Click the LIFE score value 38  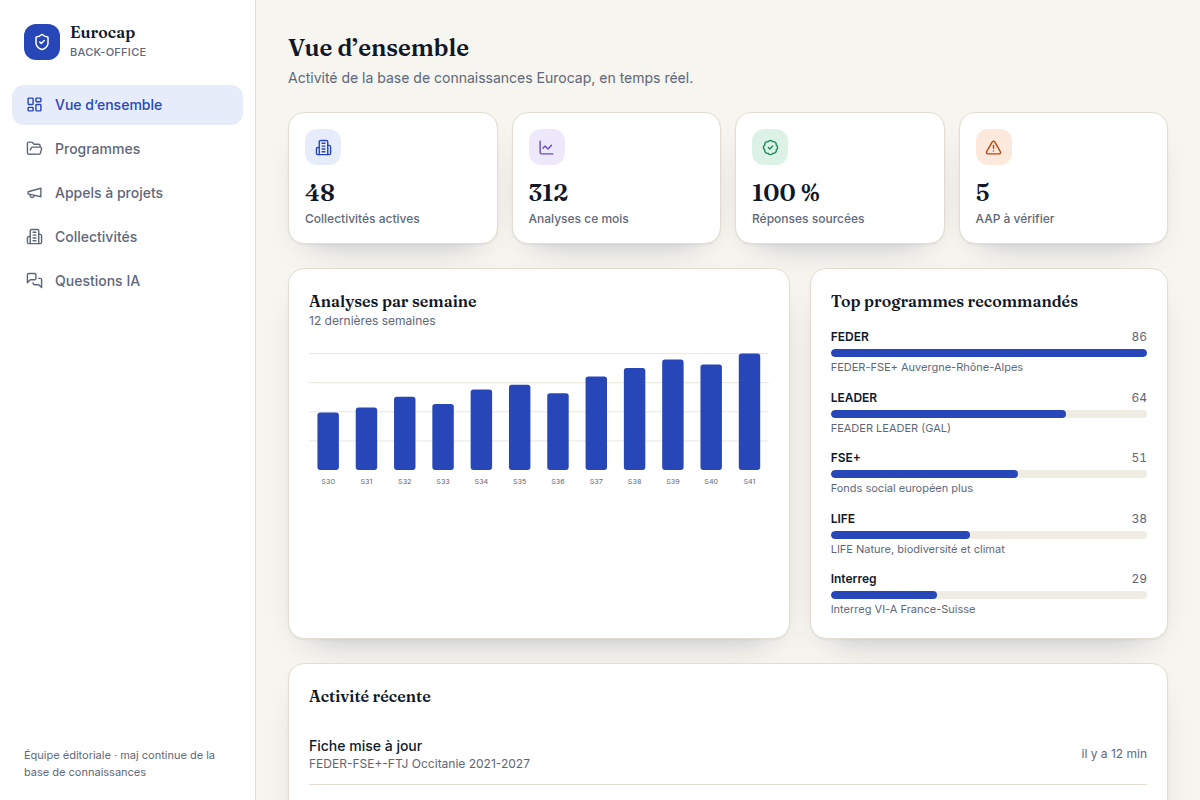coord(1139,519)
